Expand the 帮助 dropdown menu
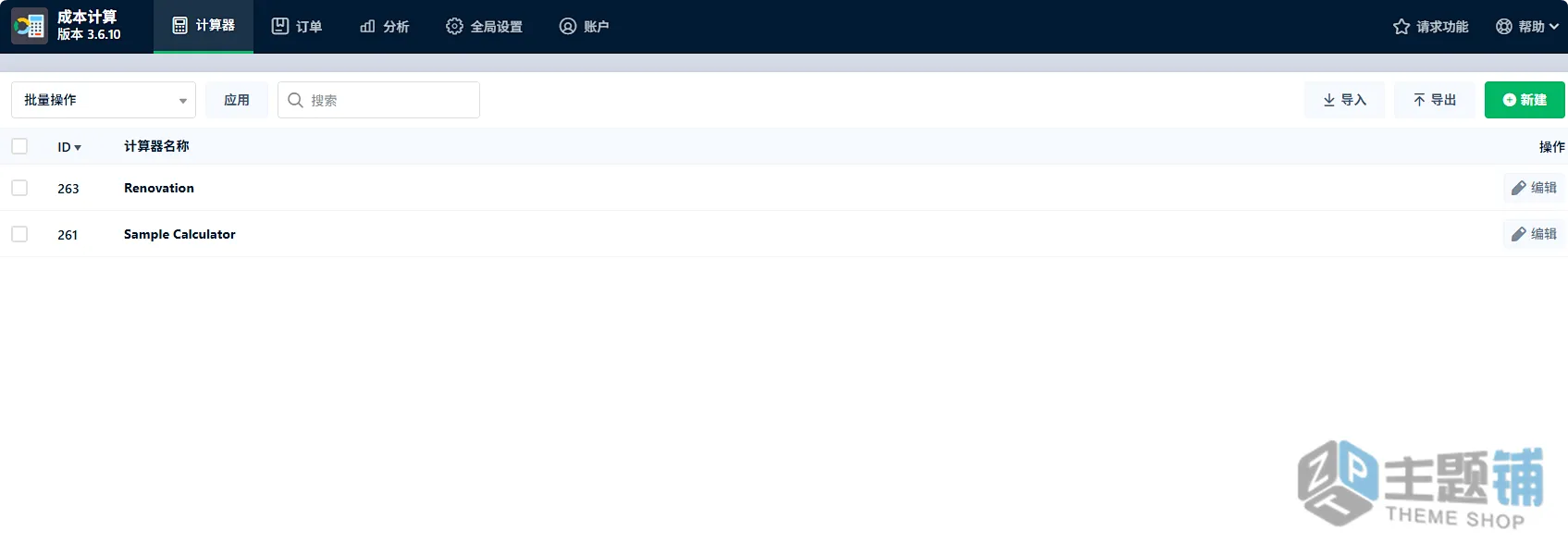The height and width of the screenshot is (555, 1568). coord(1527,27)
